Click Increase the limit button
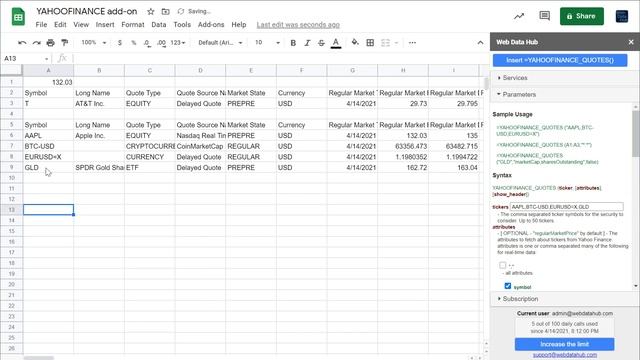Screen dimensions: 640x360 click(x=564, y=344)
